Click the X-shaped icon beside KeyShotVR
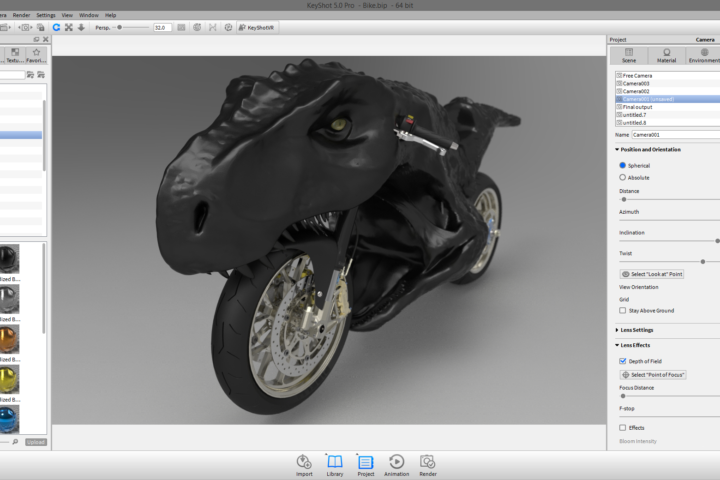The width and height of the screenshot is (720, 480). tap(213, 28)
